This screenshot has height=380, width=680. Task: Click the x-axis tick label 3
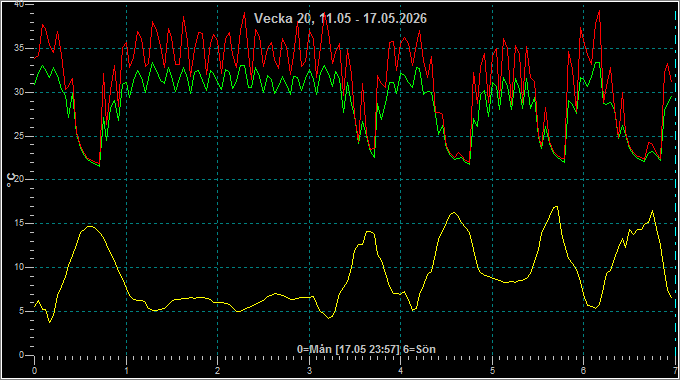pyautogui.click(x=309, y=371)
